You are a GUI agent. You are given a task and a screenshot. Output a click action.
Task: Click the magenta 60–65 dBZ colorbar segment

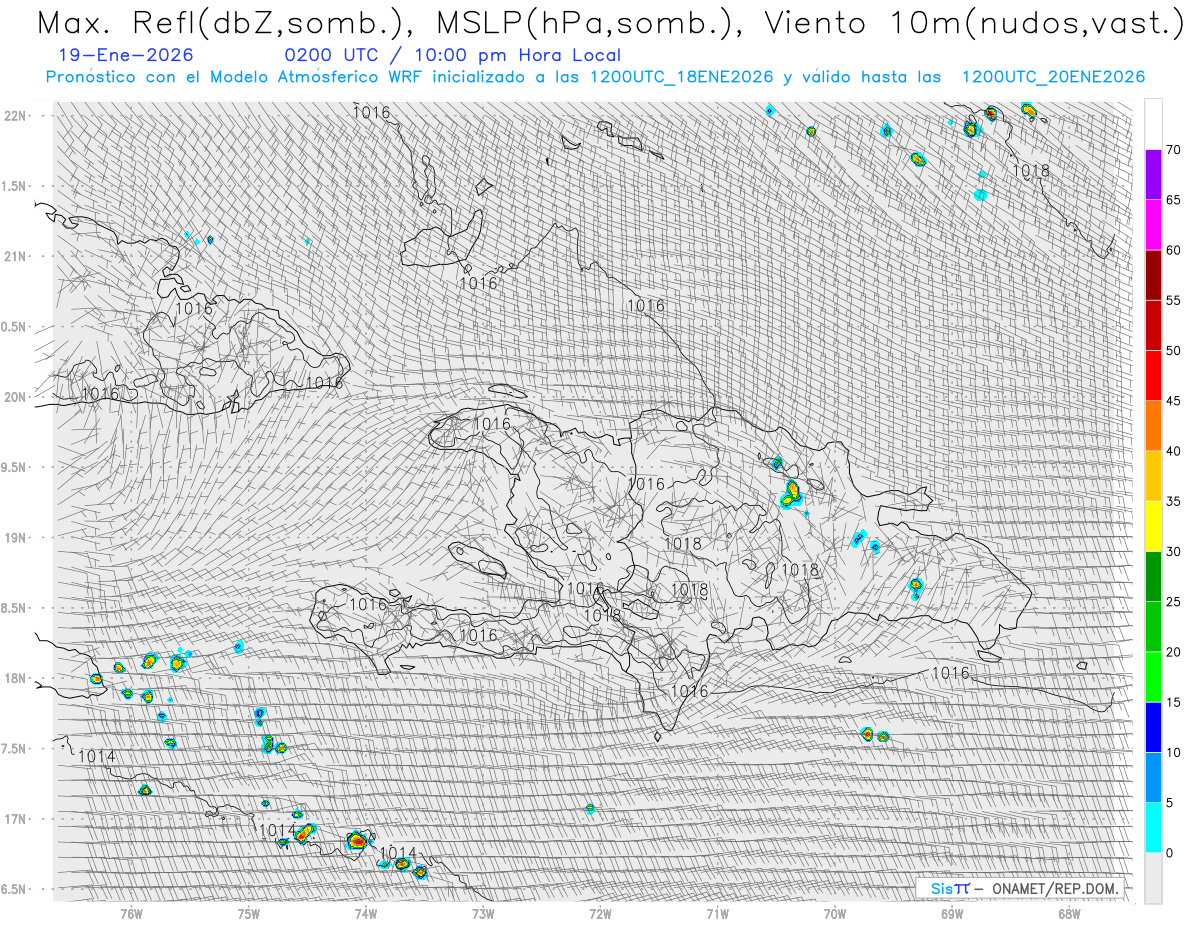point(1153,225)
